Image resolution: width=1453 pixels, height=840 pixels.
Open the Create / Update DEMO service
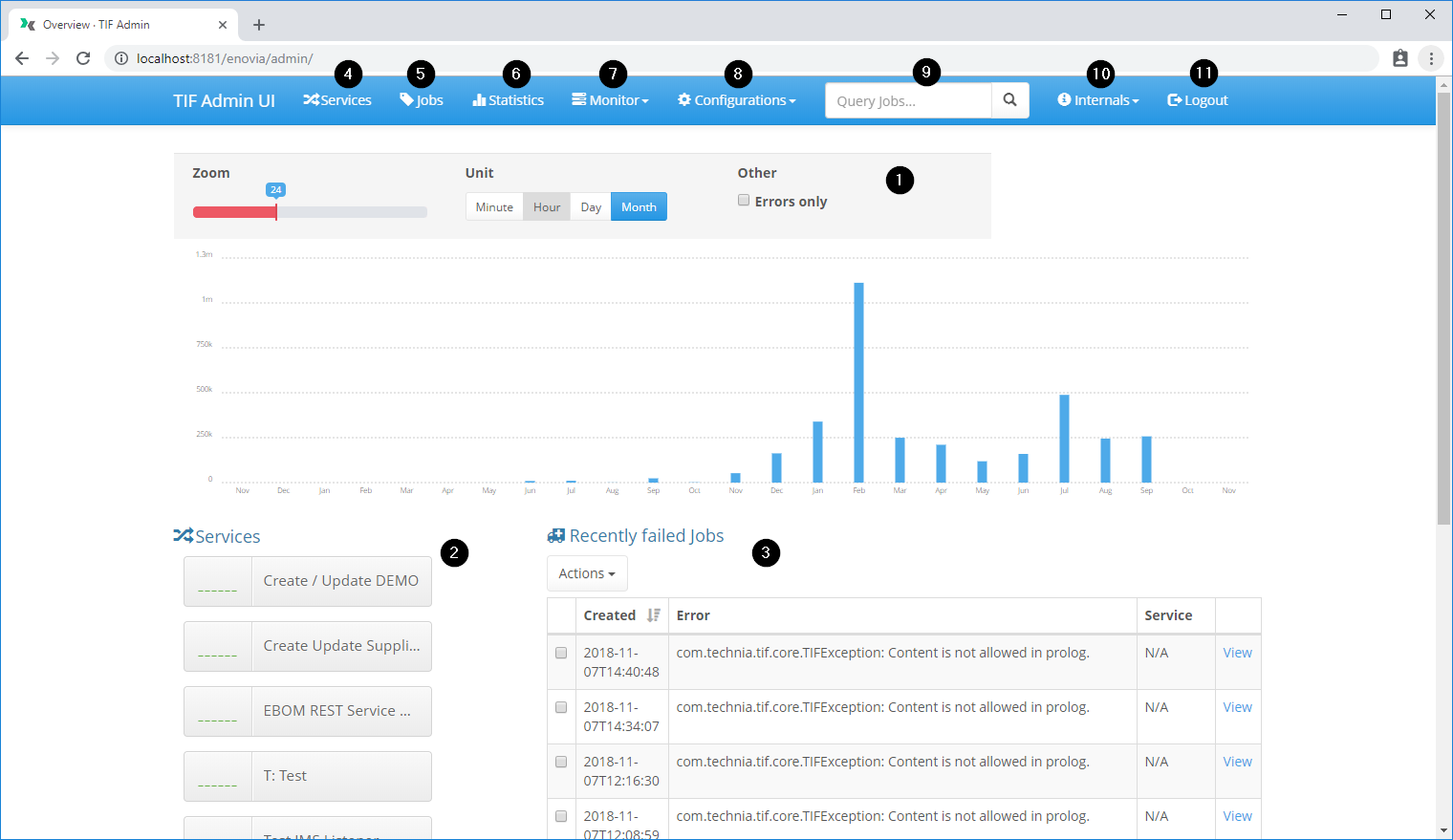(308, 581)
